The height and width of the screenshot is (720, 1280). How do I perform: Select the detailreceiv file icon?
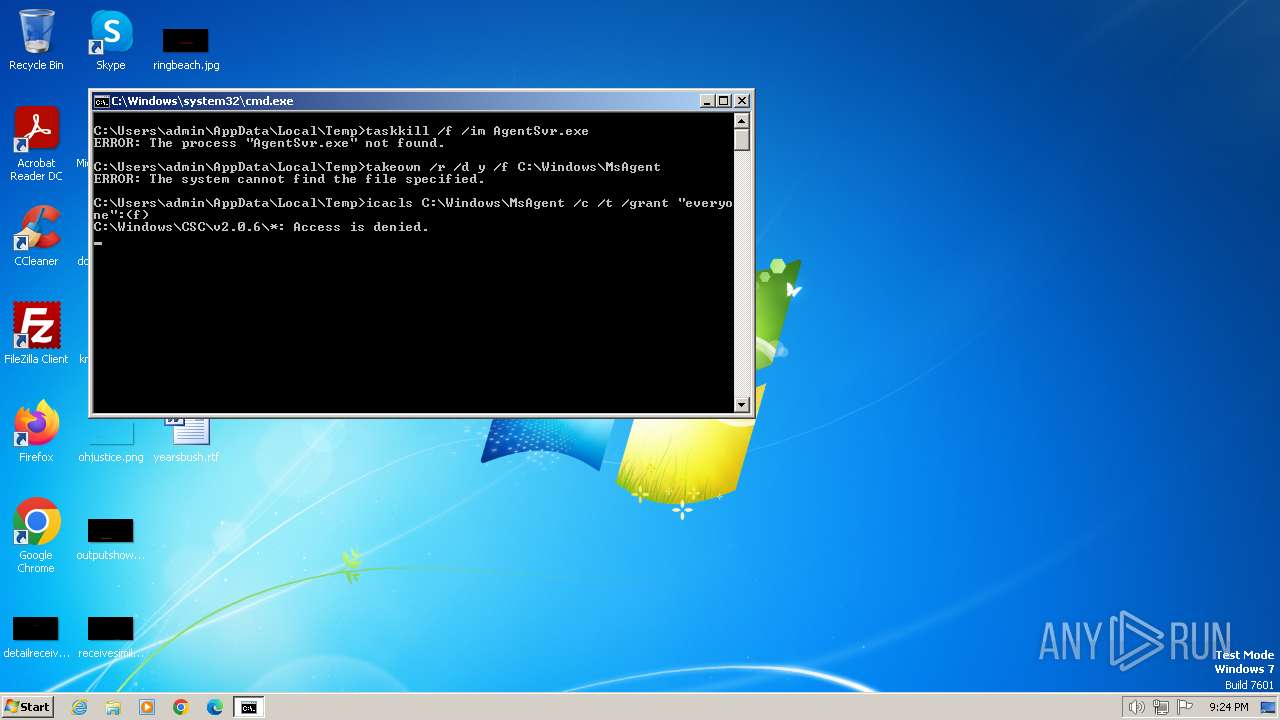click(x=36, y=638)
